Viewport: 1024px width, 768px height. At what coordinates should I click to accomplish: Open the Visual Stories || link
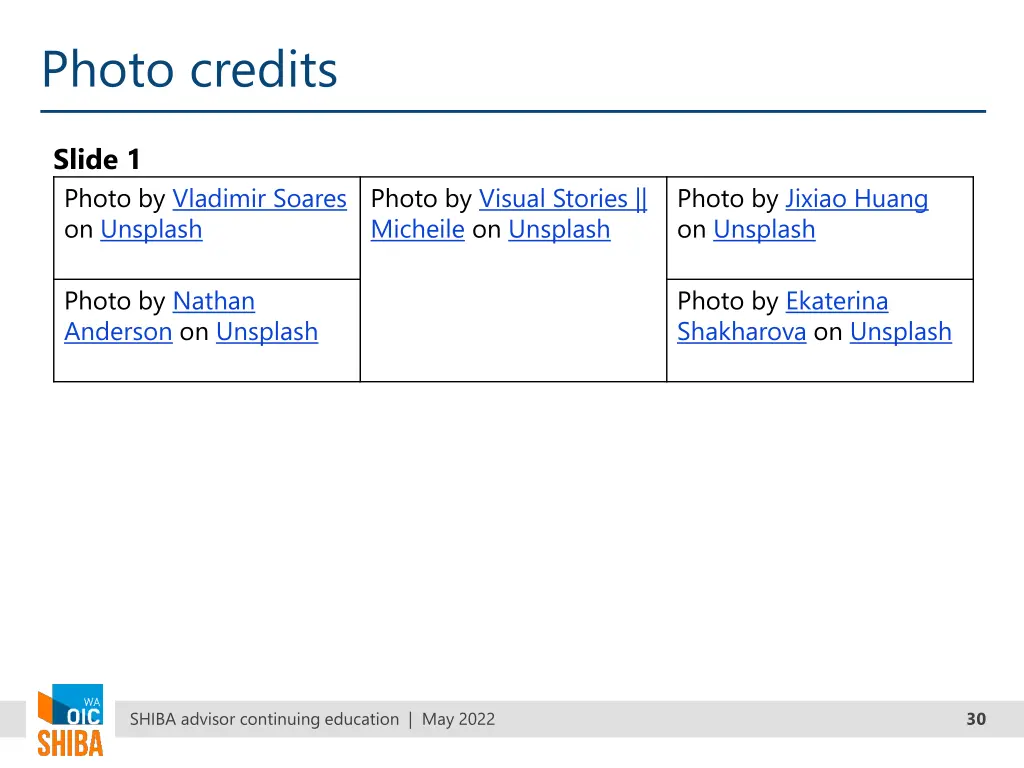(562, 199)
